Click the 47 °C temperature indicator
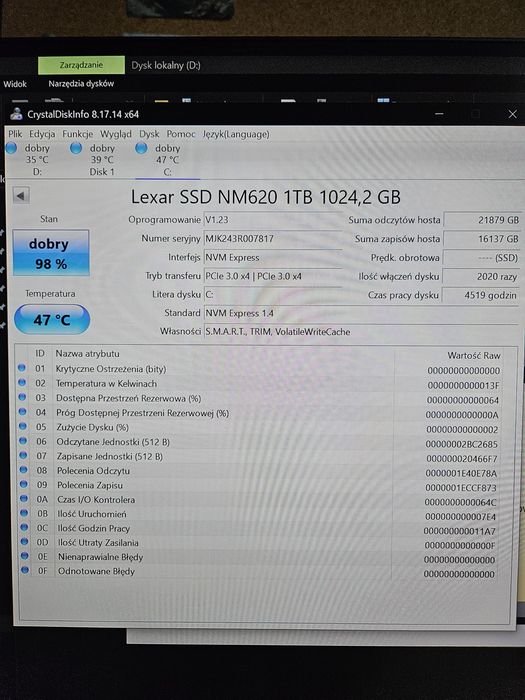Viewport: 525px width, 700px height. [52, 319]
